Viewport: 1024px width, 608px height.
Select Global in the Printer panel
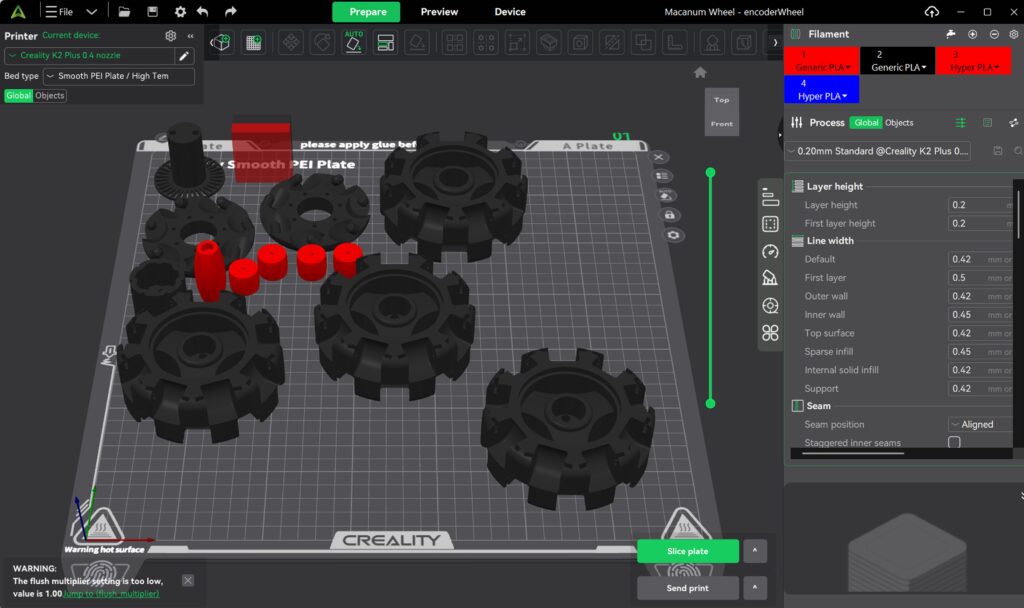pyautogui.click(x=18, y=96)
